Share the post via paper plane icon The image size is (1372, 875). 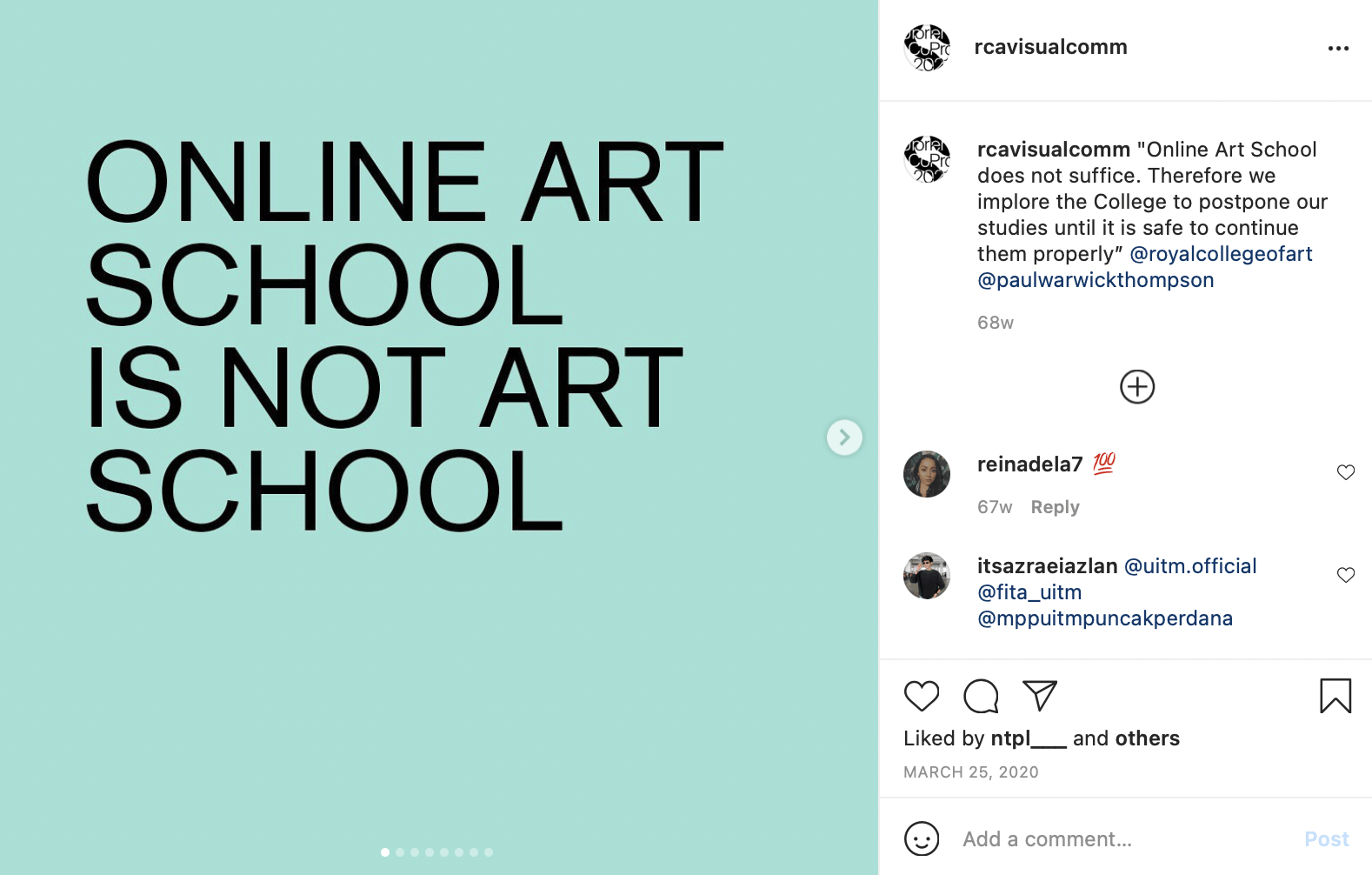pyautogui.click(x=1040, y=695)
